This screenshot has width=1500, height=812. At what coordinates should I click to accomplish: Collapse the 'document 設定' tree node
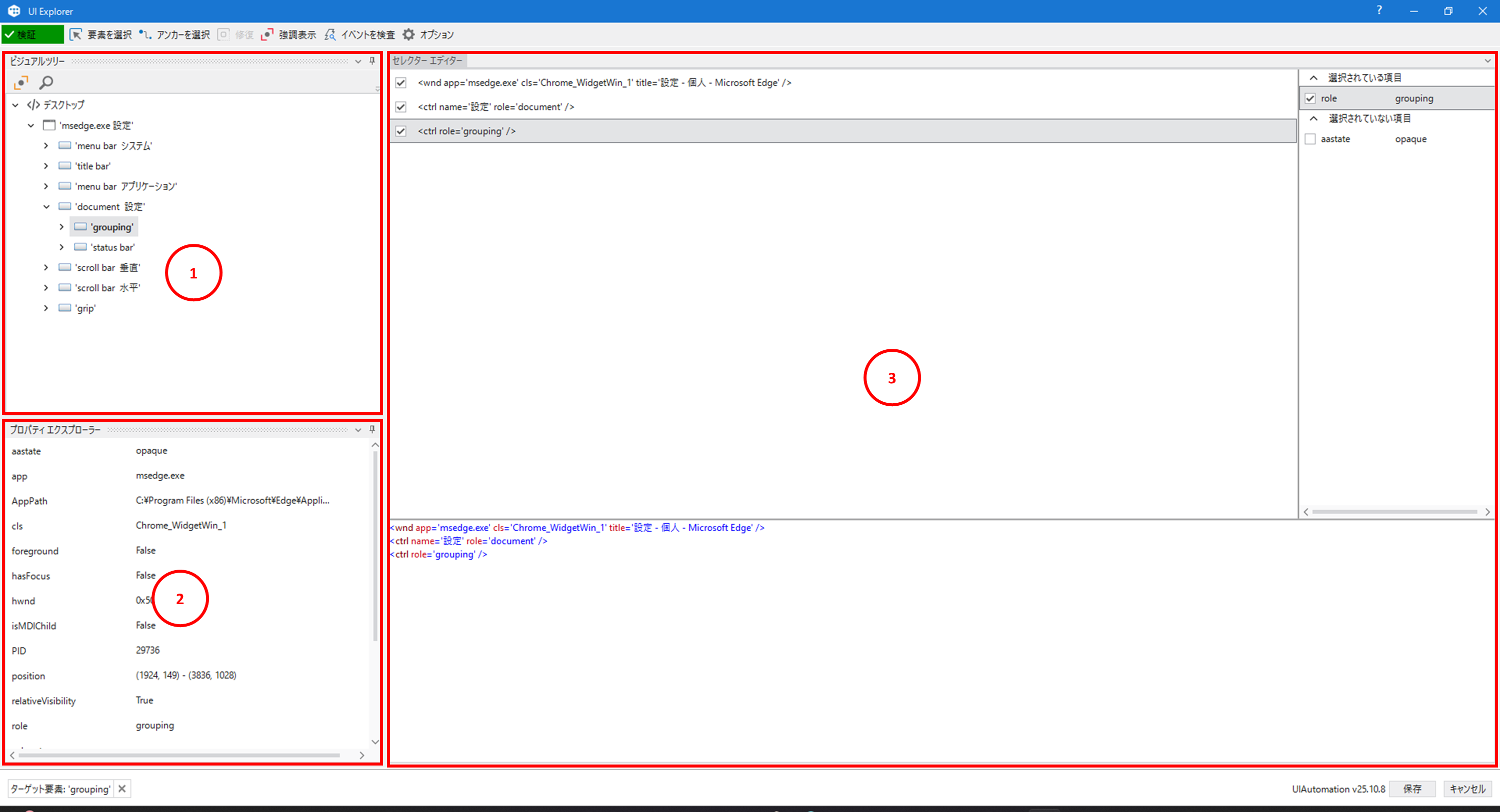pyautogui.click(x=46, y=207)
